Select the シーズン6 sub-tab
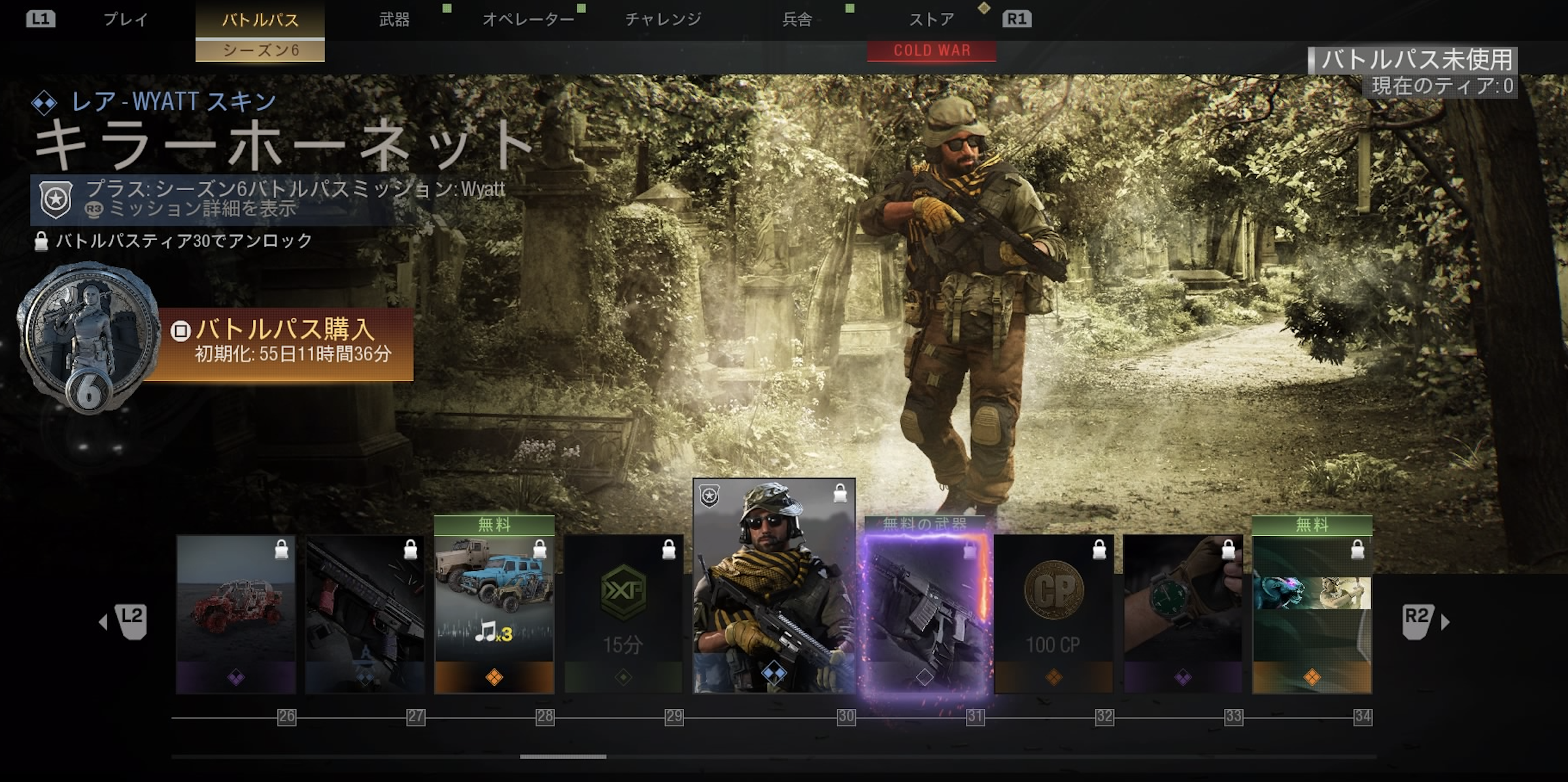The width and height of the screenshot is (1568, 782). [x=260, y=50]
